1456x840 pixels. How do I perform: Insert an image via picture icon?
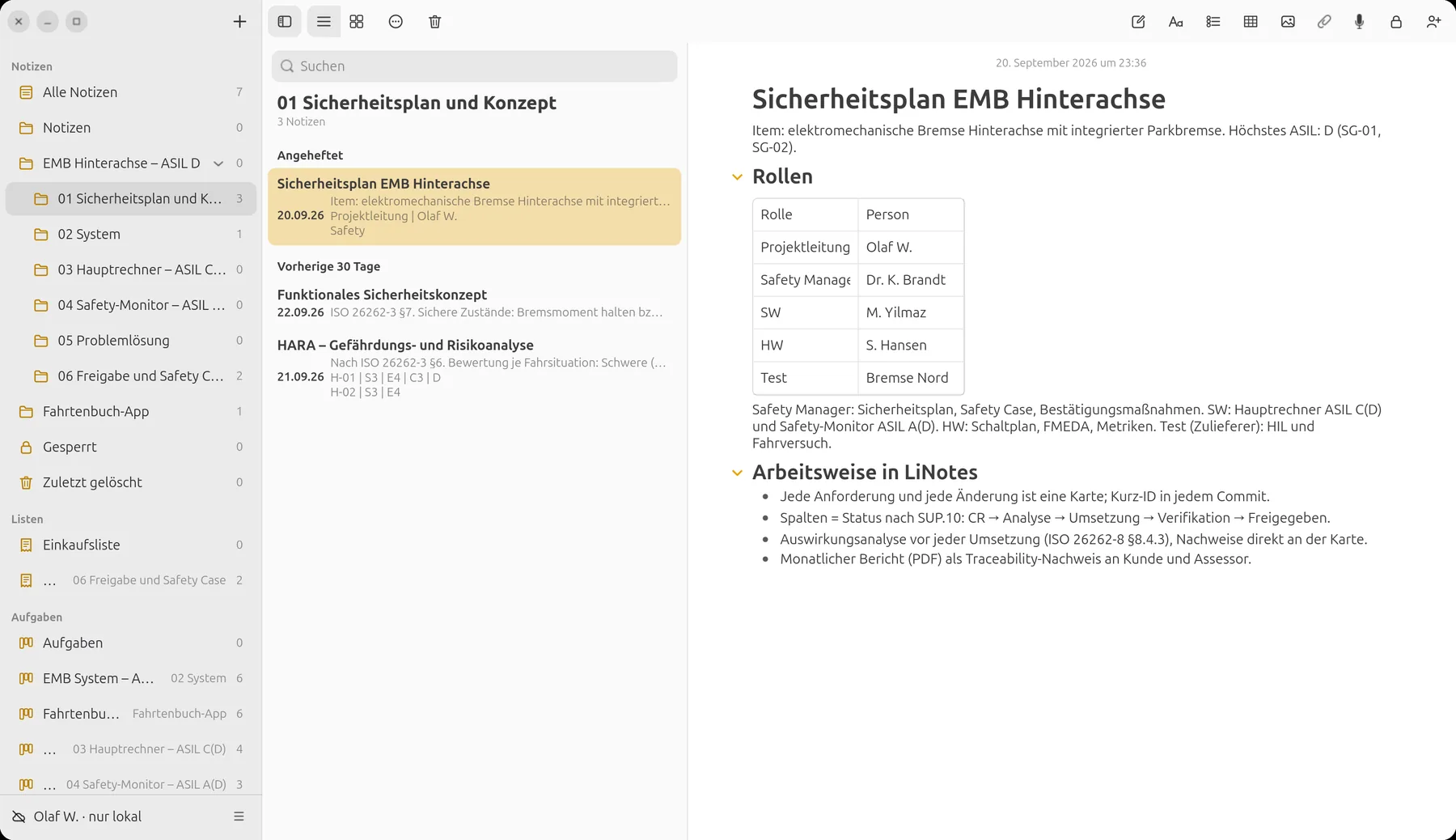(x=1288, y=22)
